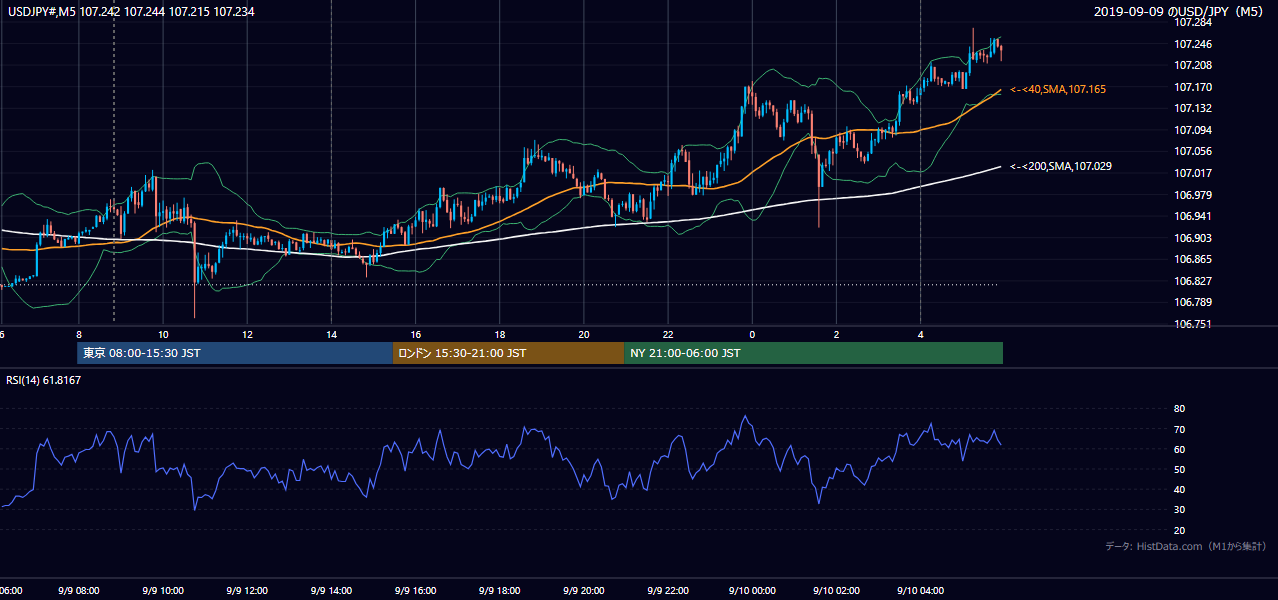
Task: Select the NY 21:00-06:00 JST session bar
Action: [814, 353]
